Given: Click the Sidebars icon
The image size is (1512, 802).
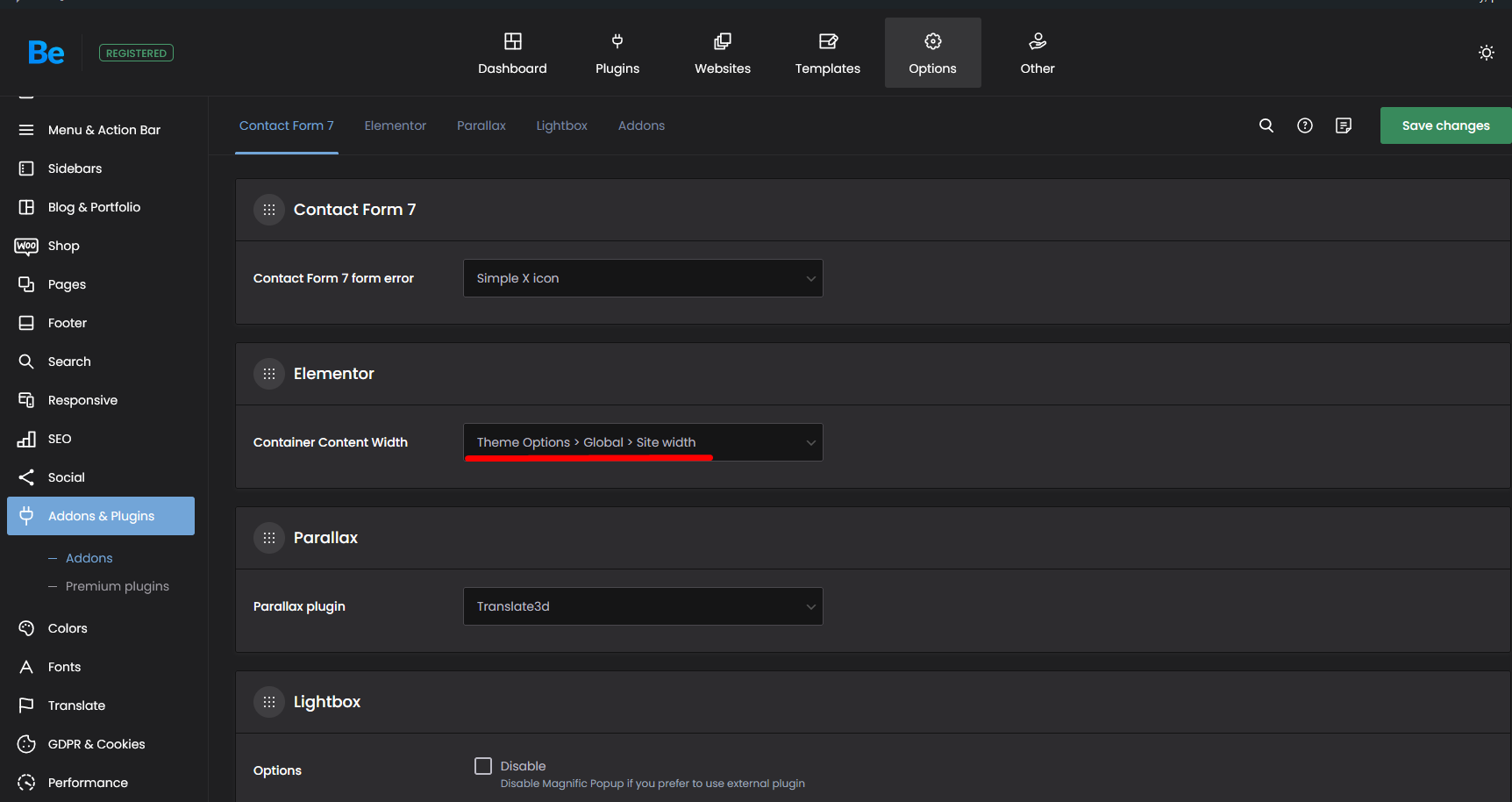Looking at the screenshot, I should pyautogui.click(x=26, y=168).
